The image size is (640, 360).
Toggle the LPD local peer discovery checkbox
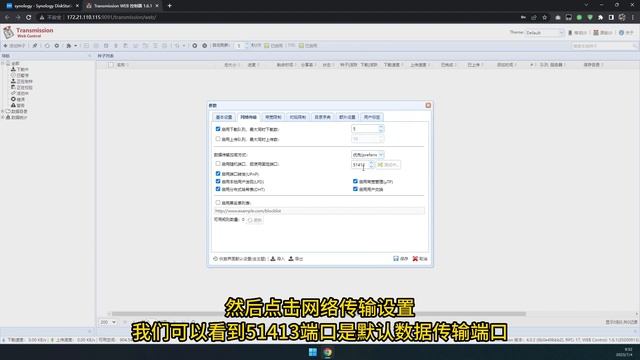[x=218, y=181]
